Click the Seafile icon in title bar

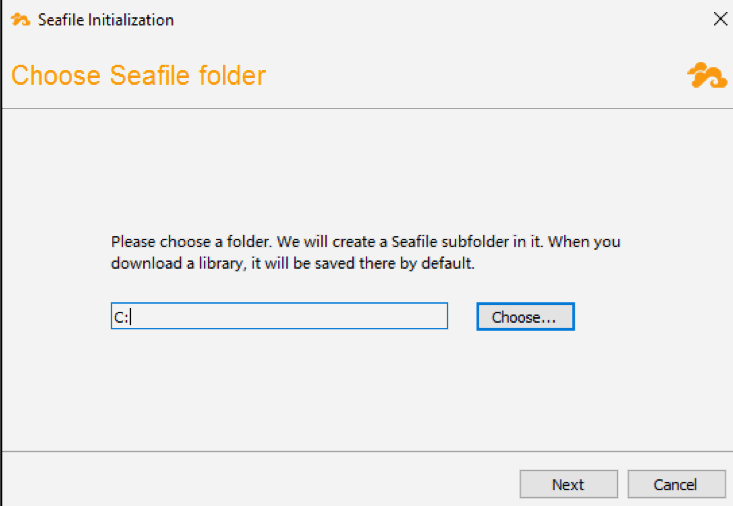pyautogui.click(x=20, y=20)
